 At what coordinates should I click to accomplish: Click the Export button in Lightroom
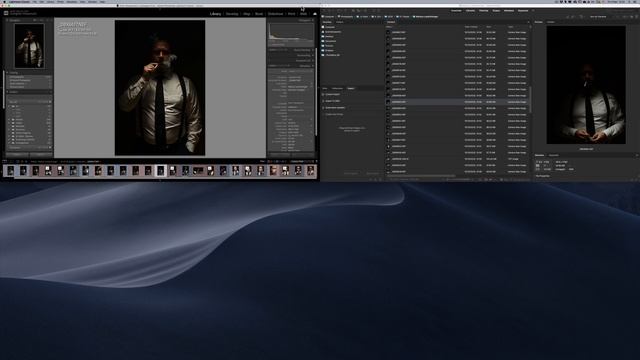click(x=41, y=155)
